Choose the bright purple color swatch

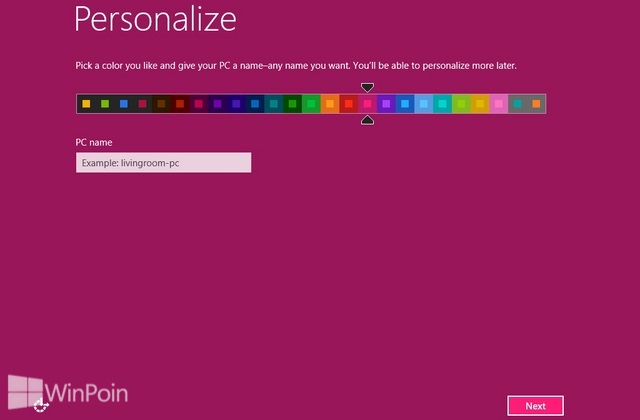[387, 104]
